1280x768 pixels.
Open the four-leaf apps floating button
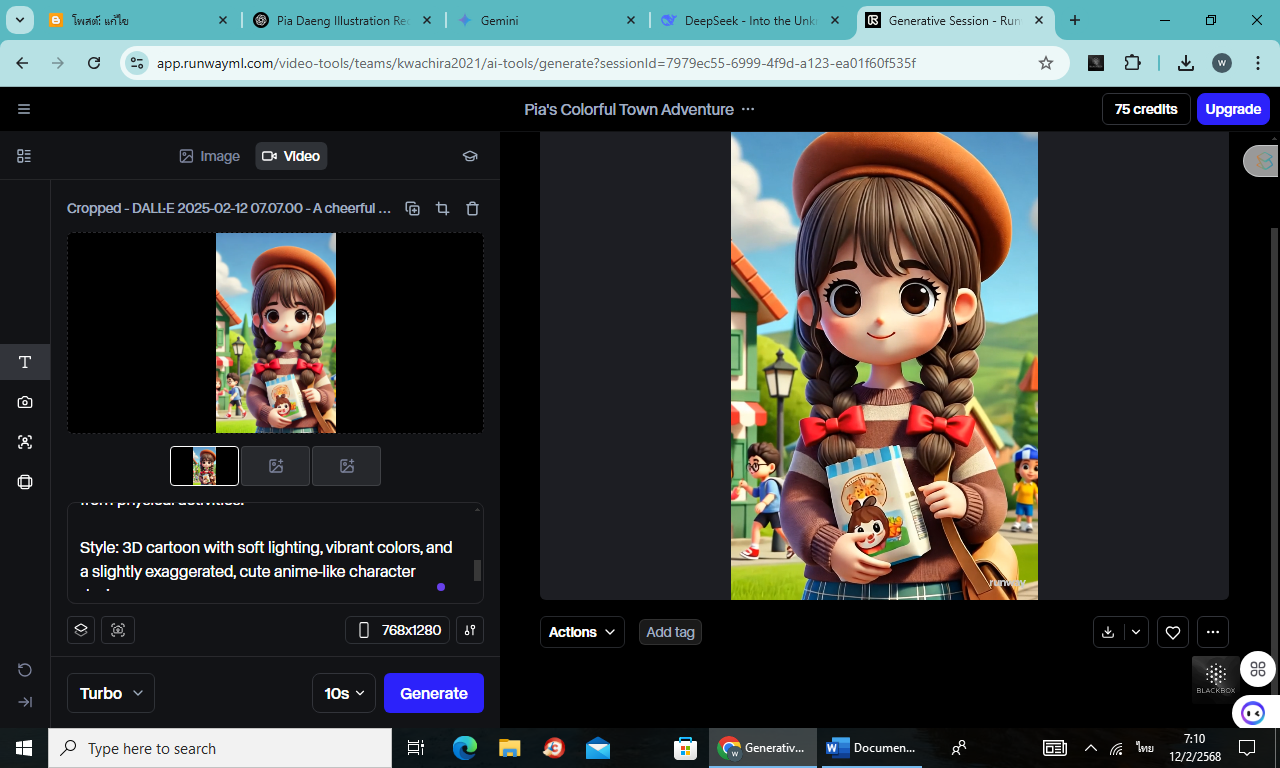tap(1257, 669)
